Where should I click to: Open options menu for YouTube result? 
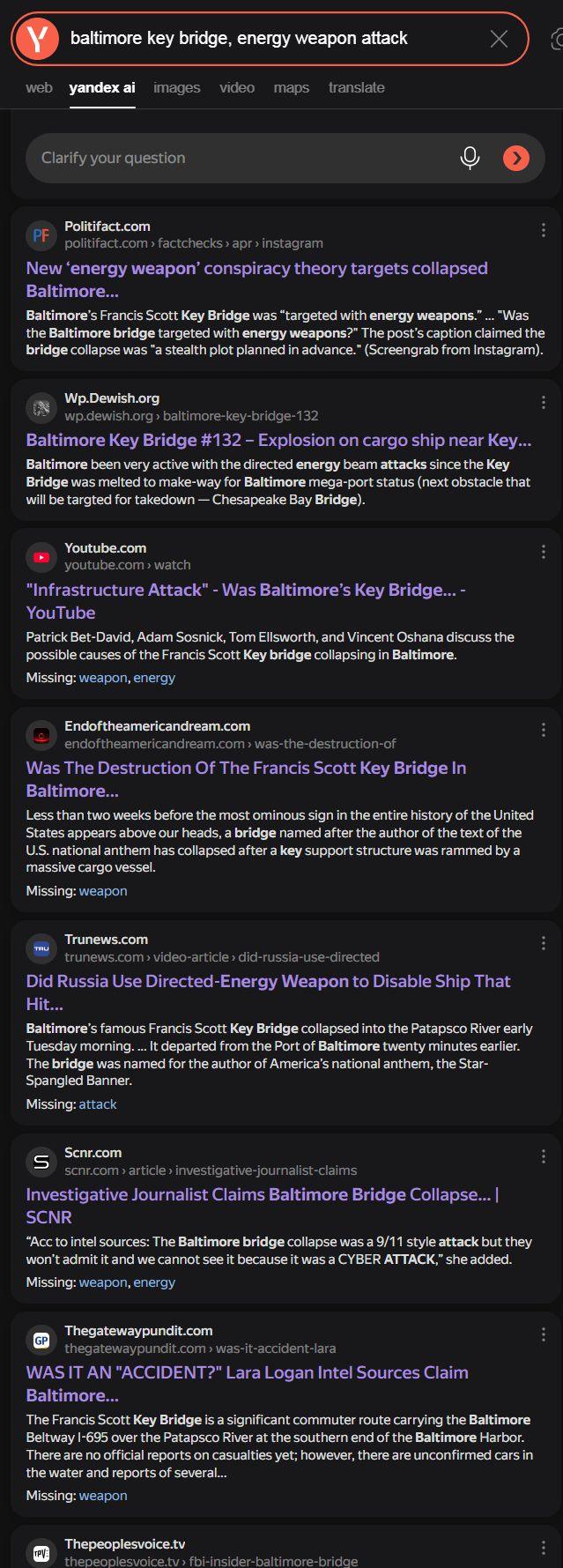[x=543, y=552]
